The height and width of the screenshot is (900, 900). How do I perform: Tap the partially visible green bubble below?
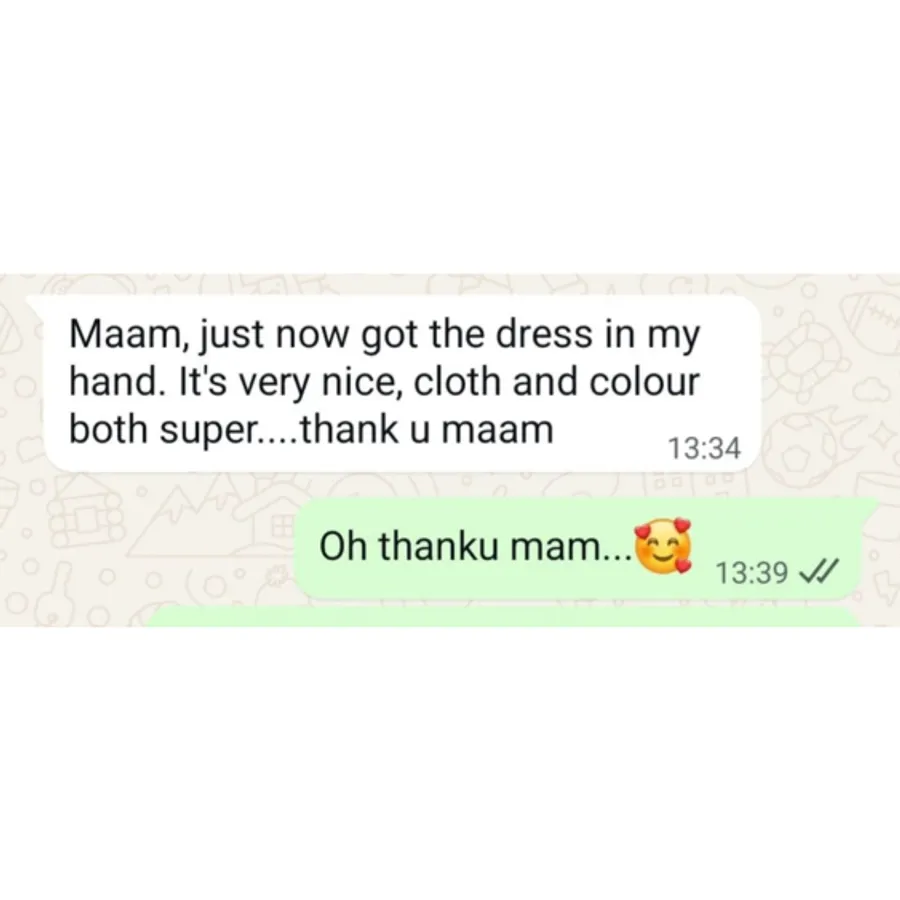pos(502,618)
